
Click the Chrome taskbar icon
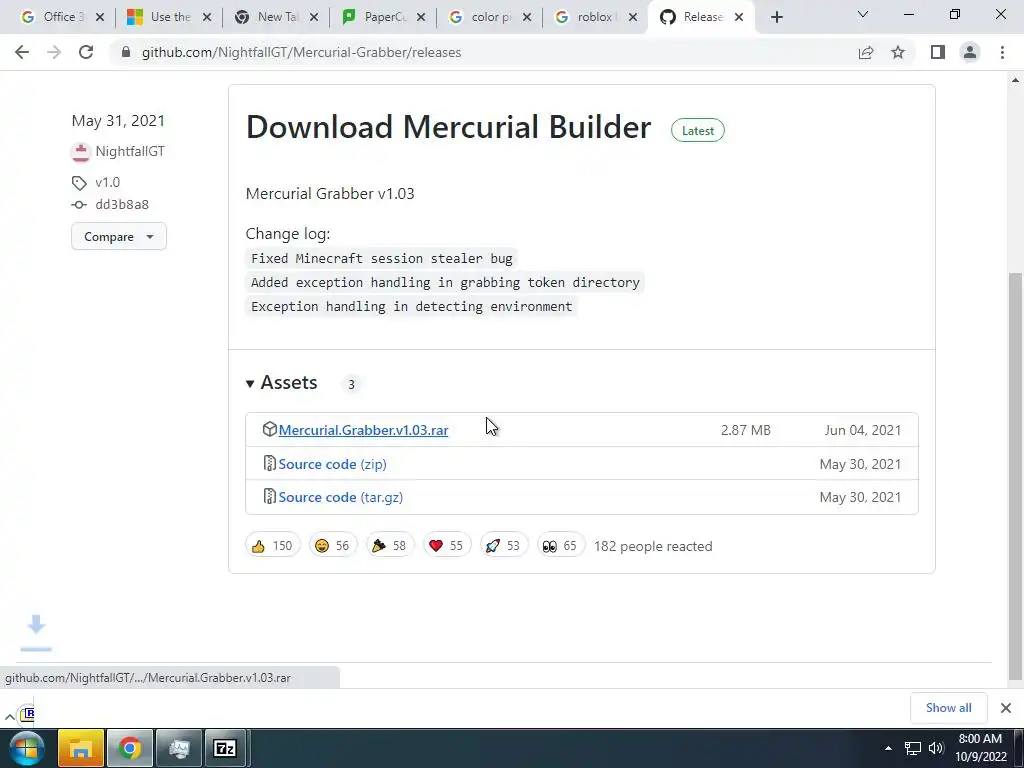pos(130,748)
